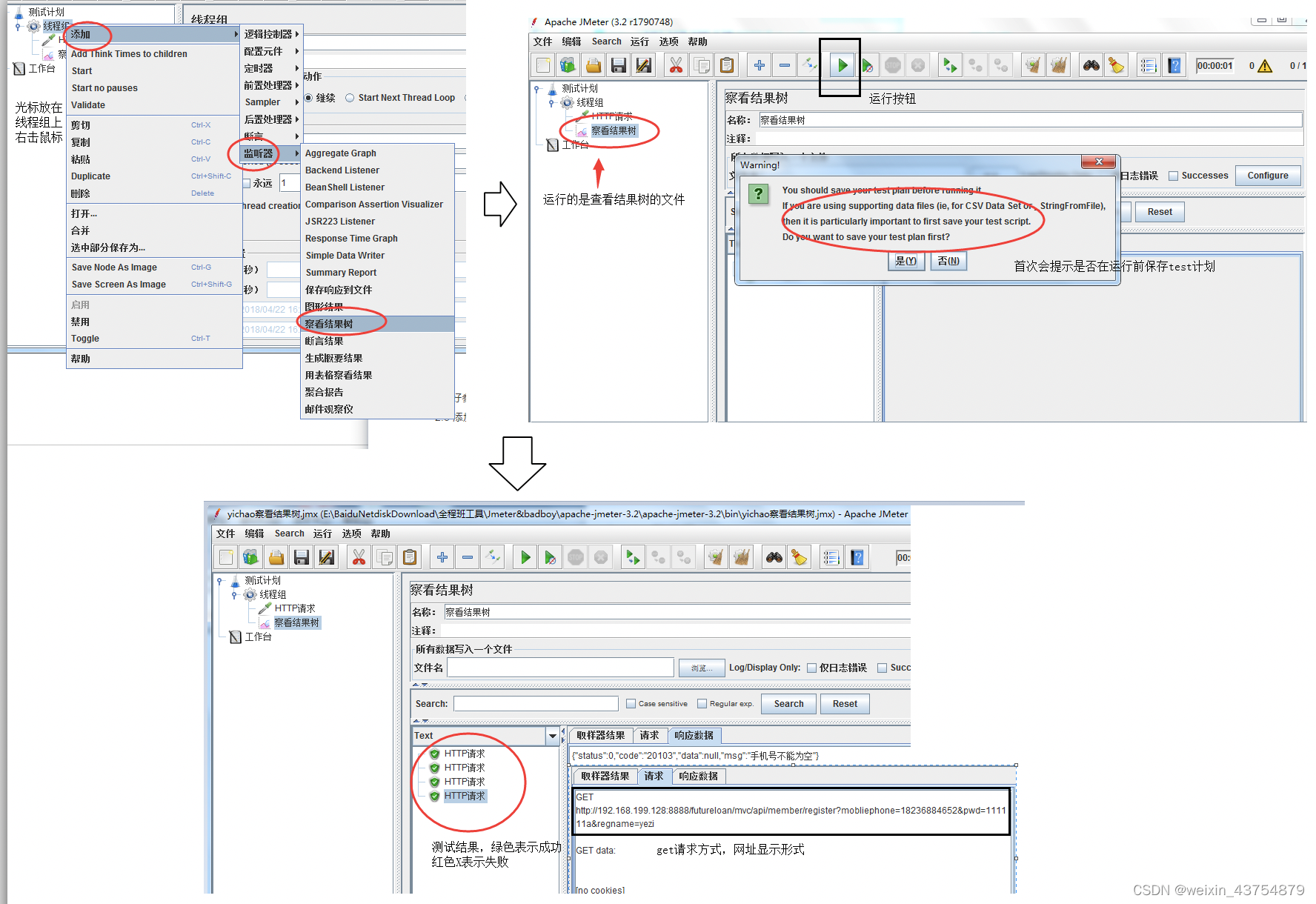Collapse 线程组 tree node handle in top-right JMeter window
Screen dimensions: 1316x904
pyautogui.click(x=551, y=103)
